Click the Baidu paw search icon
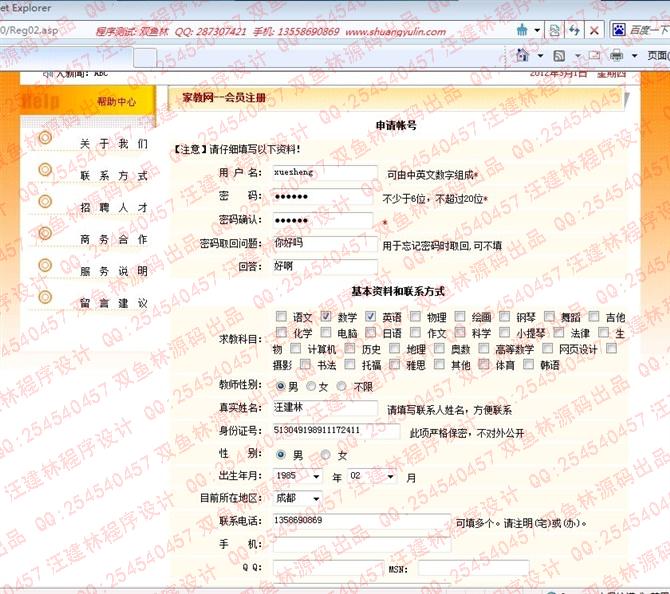 619,30
